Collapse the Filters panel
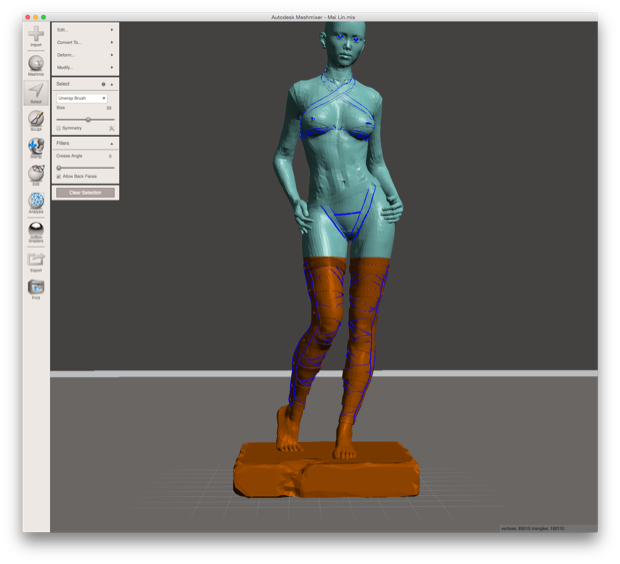The image size is (620, 564). [x=112, y=144]
